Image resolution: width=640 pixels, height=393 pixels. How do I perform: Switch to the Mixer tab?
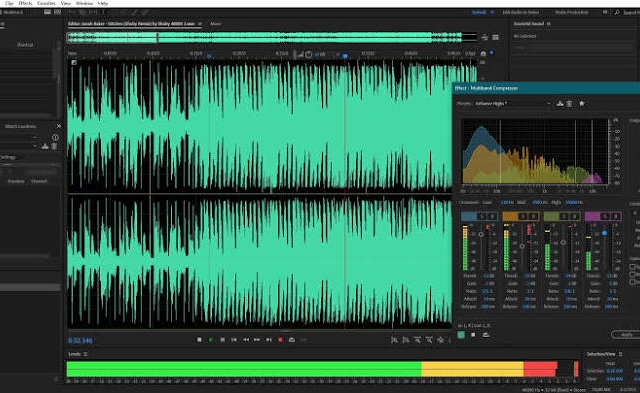pos(216,24)
